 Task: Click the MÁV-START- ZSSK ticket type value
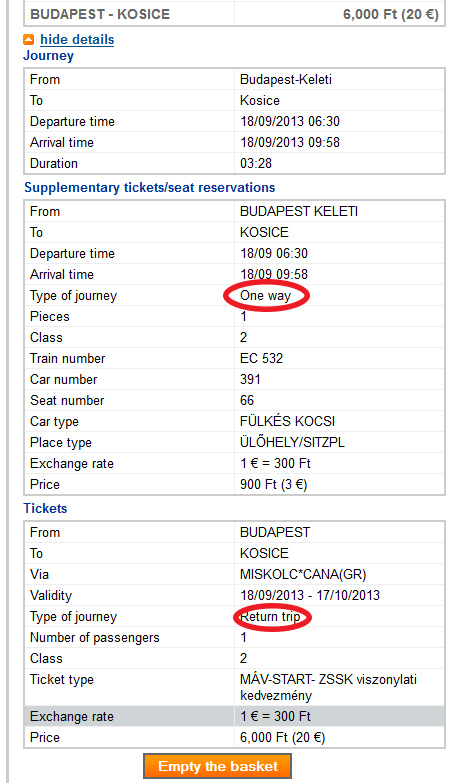(x=328, y=687)
